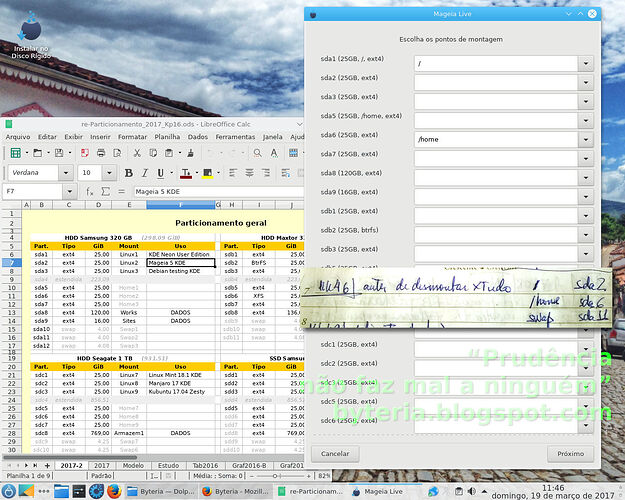Open the Inserir menu in Calc
625x500 pixels.
pyautogui.click(x=100, y=137)
